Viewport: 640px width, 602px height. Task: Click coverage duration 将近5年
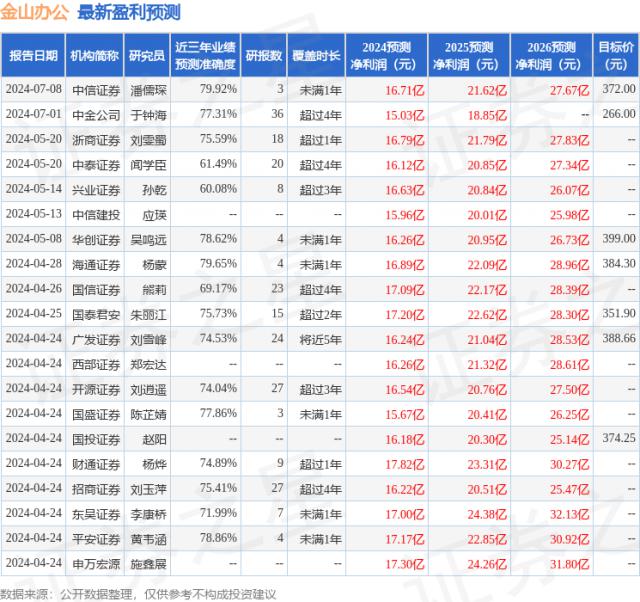[320, 339]
